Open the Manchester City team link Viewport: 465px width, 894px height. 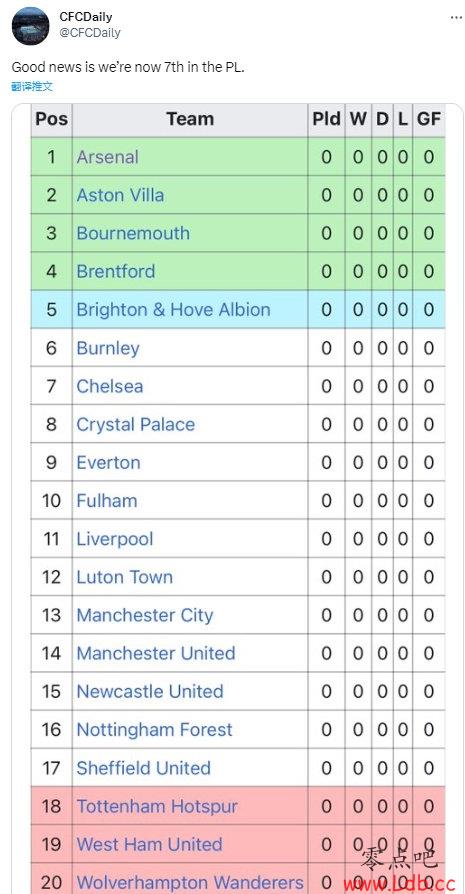(145, 615)
